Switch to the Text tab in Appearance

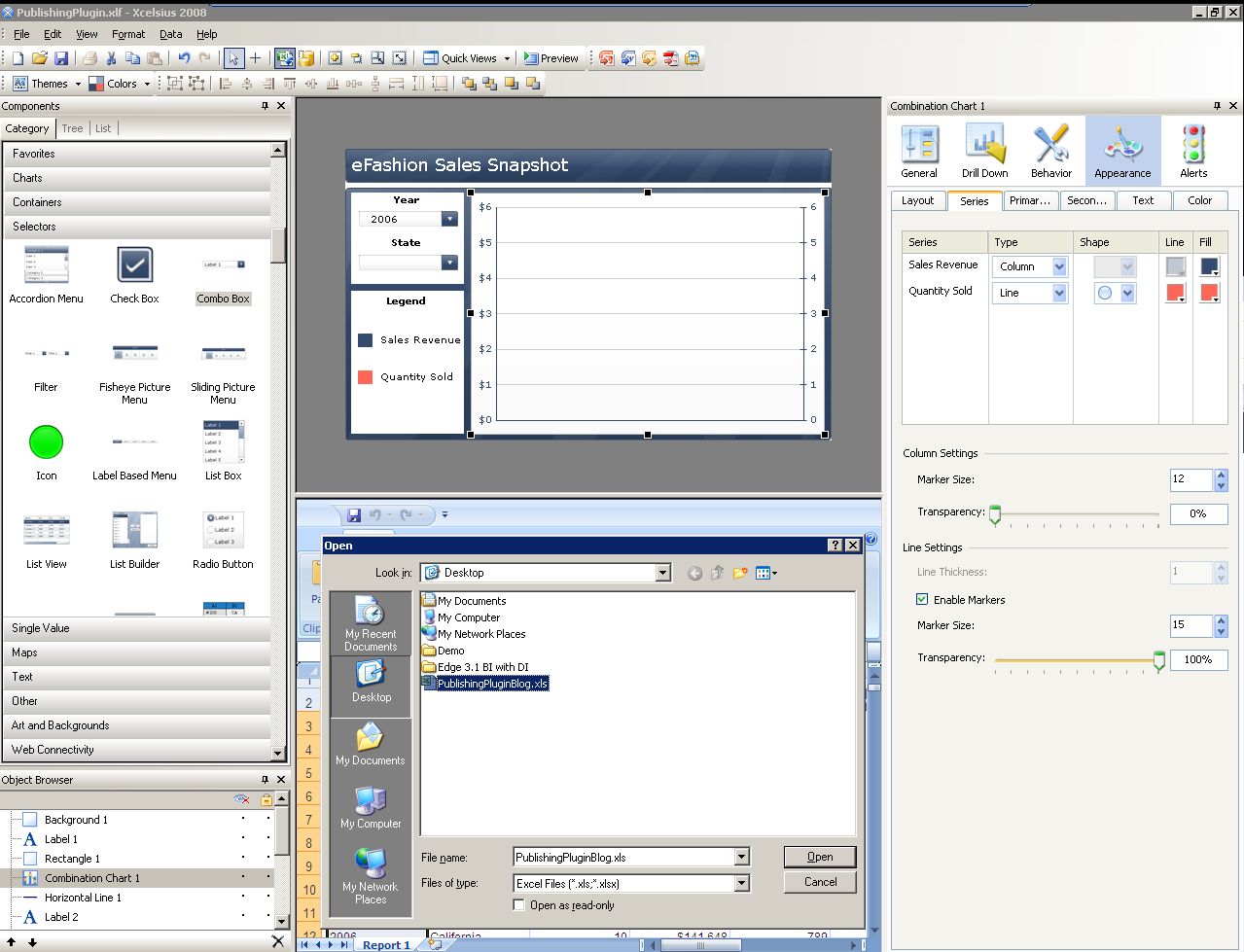1143,200
